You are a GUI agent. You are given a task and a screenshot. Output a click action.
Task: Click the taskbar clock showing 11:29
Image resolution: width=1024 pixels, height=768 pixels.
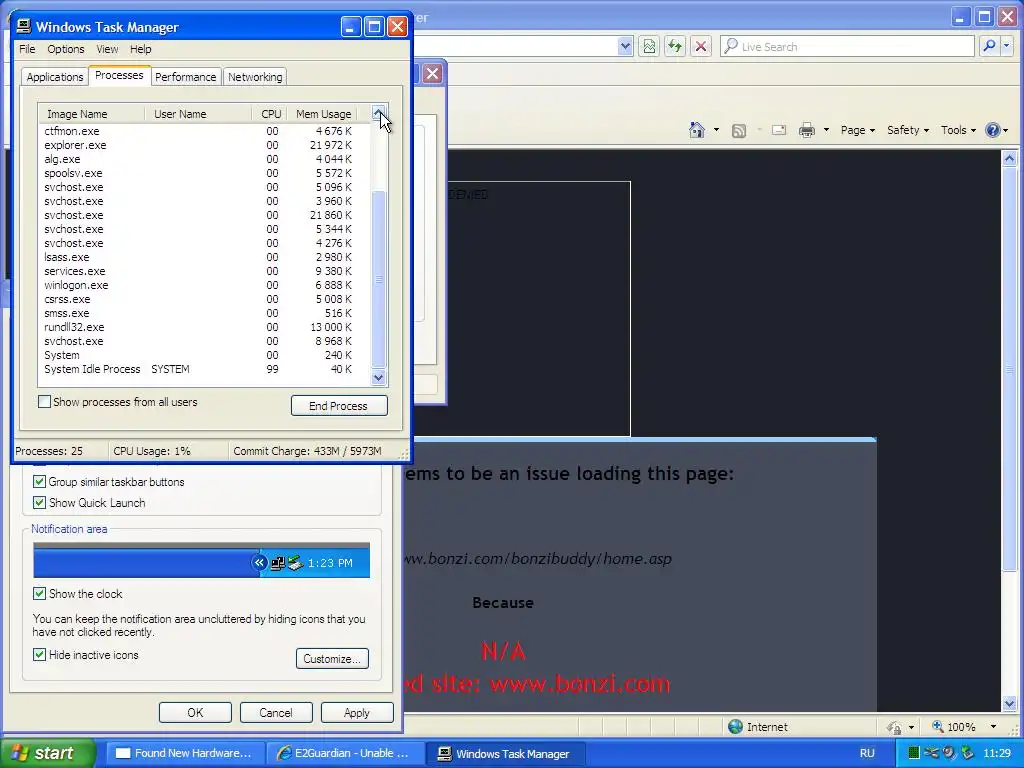pos(997,753)
